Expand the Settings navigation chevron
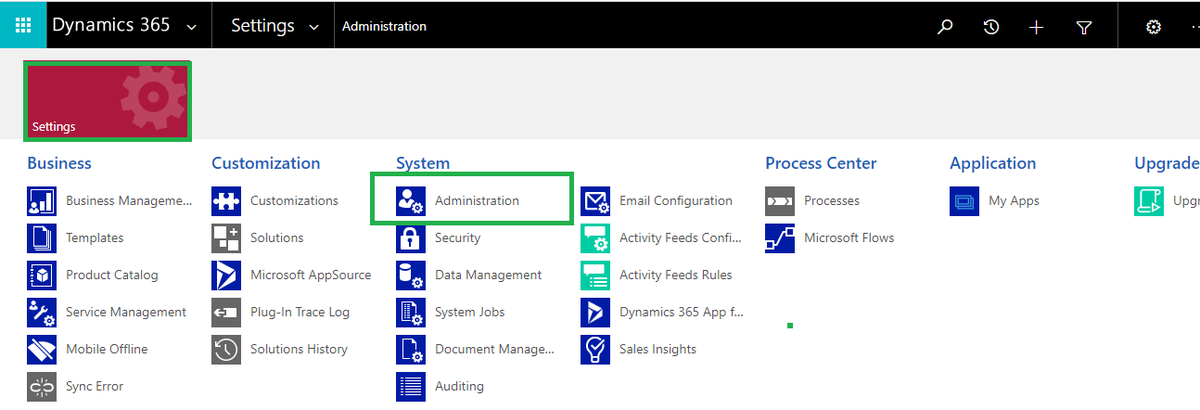This screenshot has height=410, width=1200. pos(314,27)
